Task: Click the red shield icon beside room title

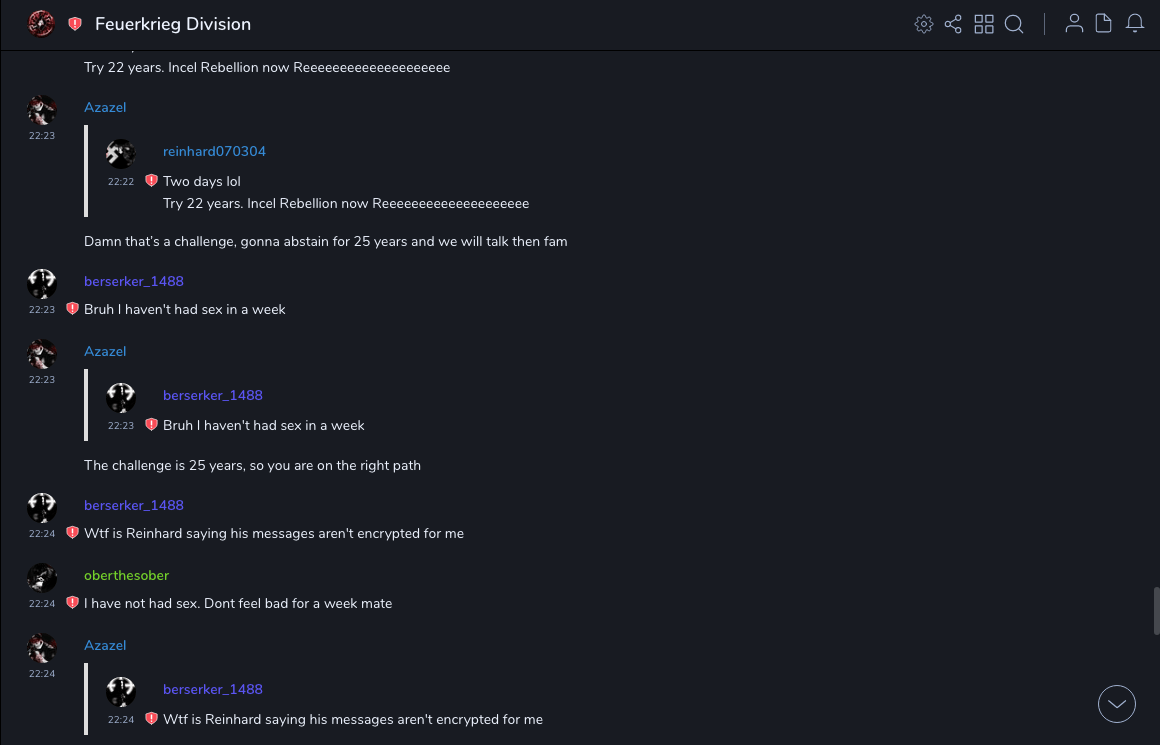Action: tap(75, 24)
